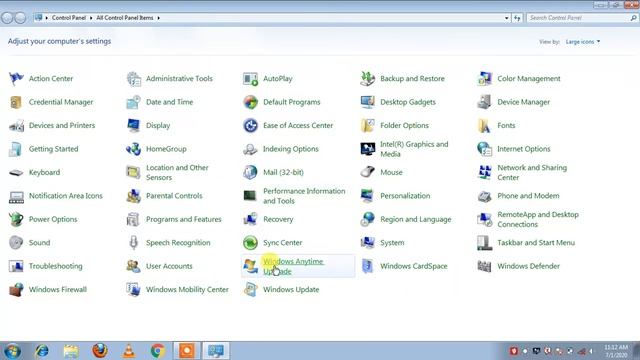Open Windows Mobility Center link

point(187,289)
